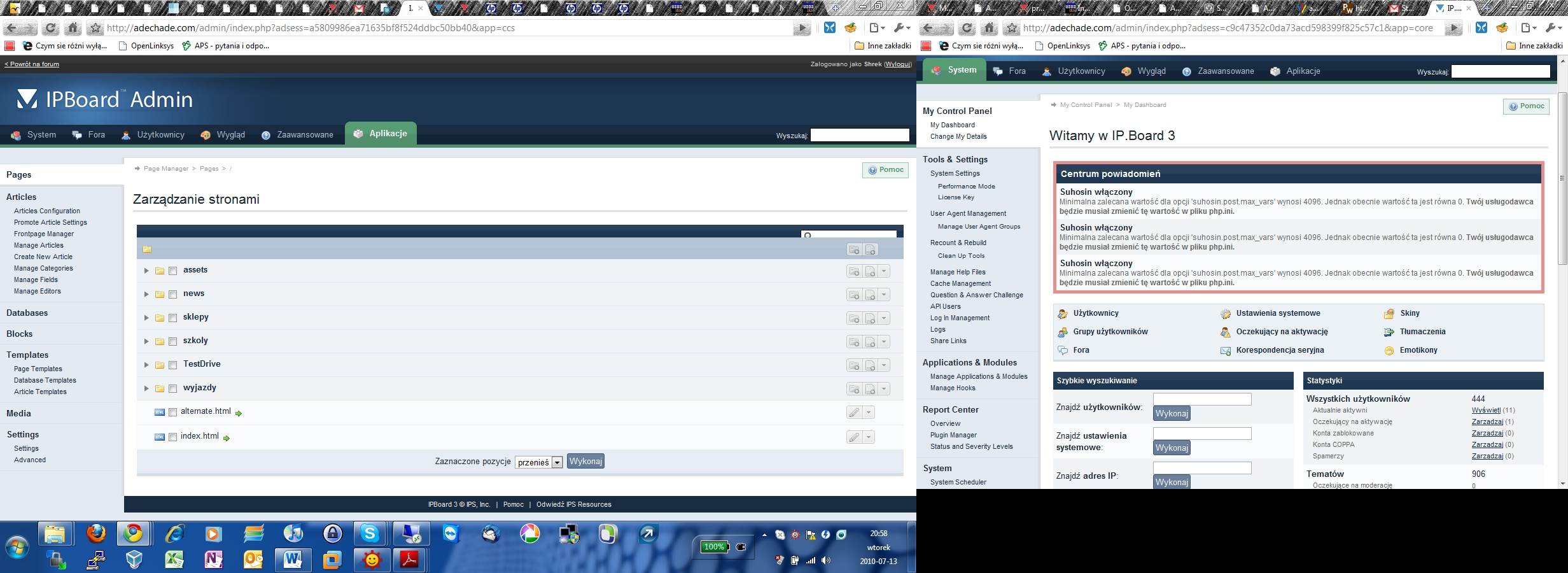This screenshot has height=573, width=1568.
Task: Click the Wyloguj logout link
Action: point(897,64)
